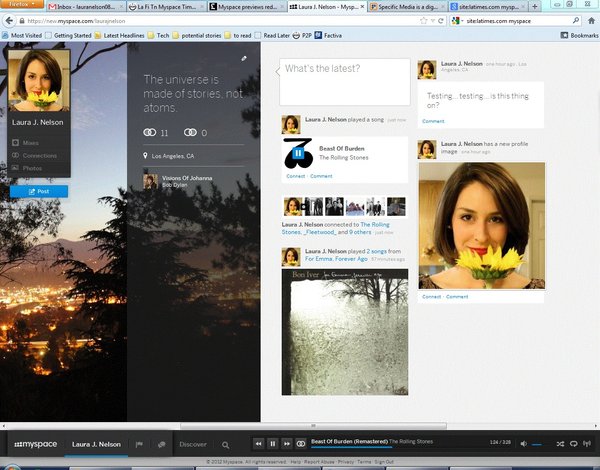Viewport: 600px width, 470px height.
Task: View the 0 connections count icon
Action: 190,132
